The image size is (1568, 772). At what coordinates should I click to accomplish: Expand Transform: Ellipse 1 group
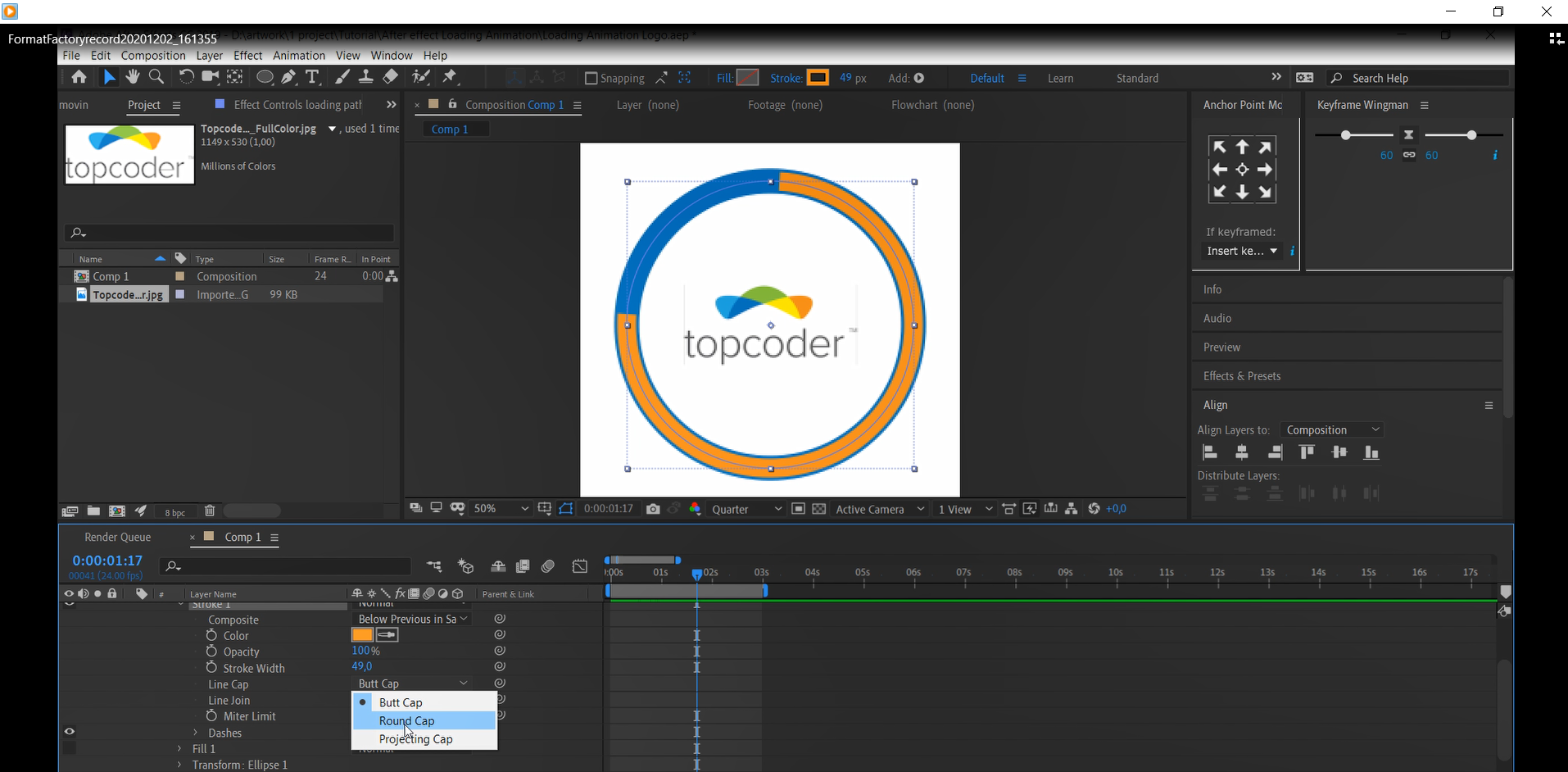179,765
